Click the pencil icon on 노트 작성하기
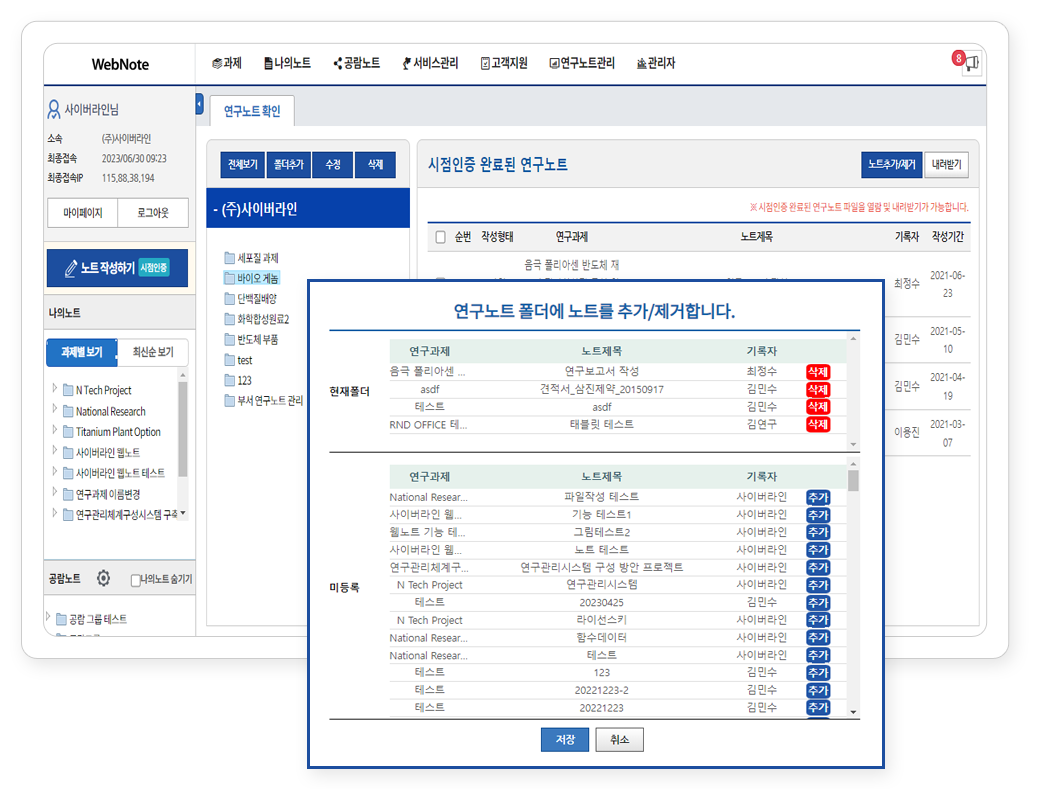The width and height of the screenshot is (1058, 789). click(71, 268)
